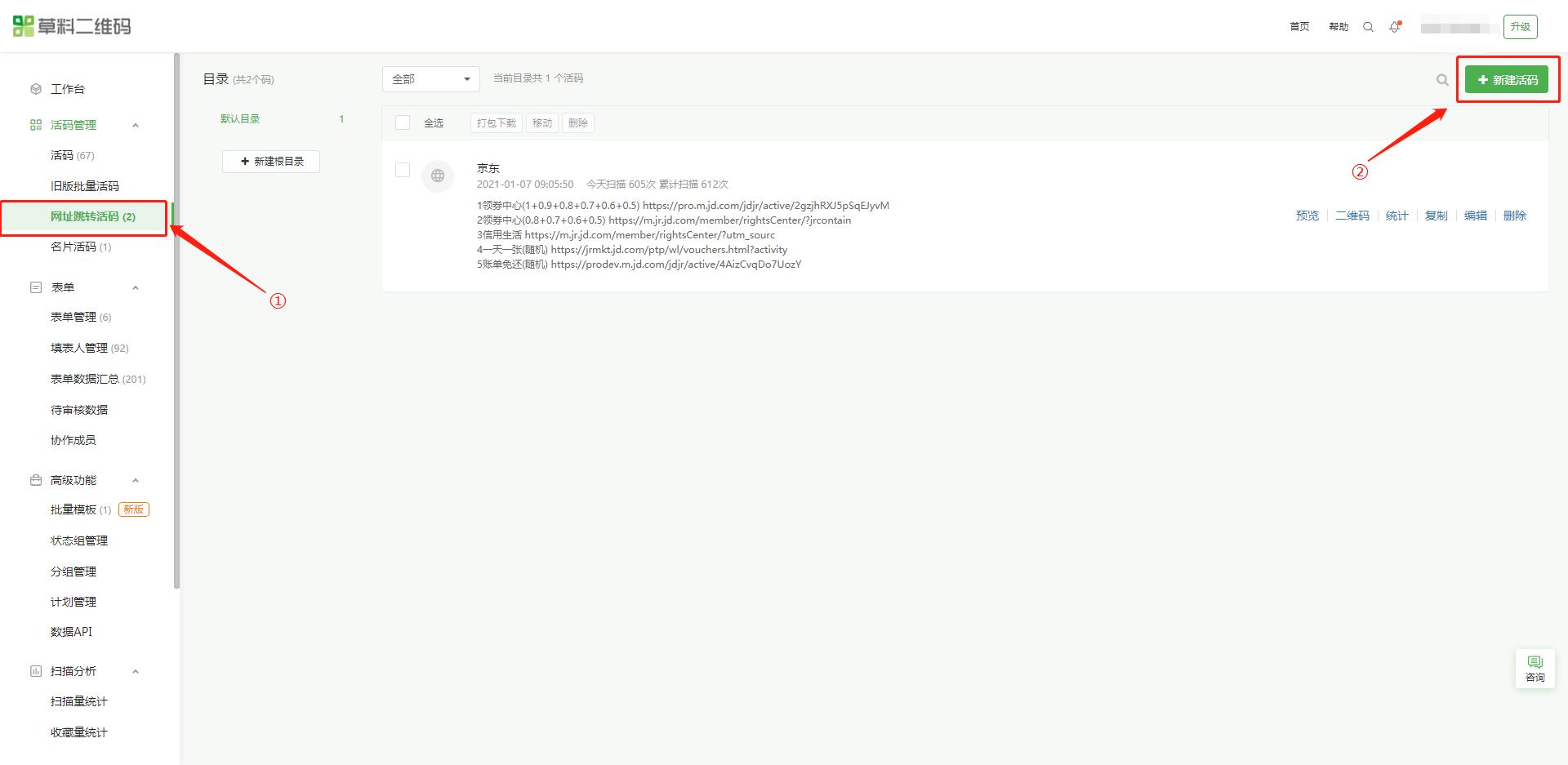This screenshot has width=1568, height=765.
Task: Open 收藏量统计
Action: (79, 732)
